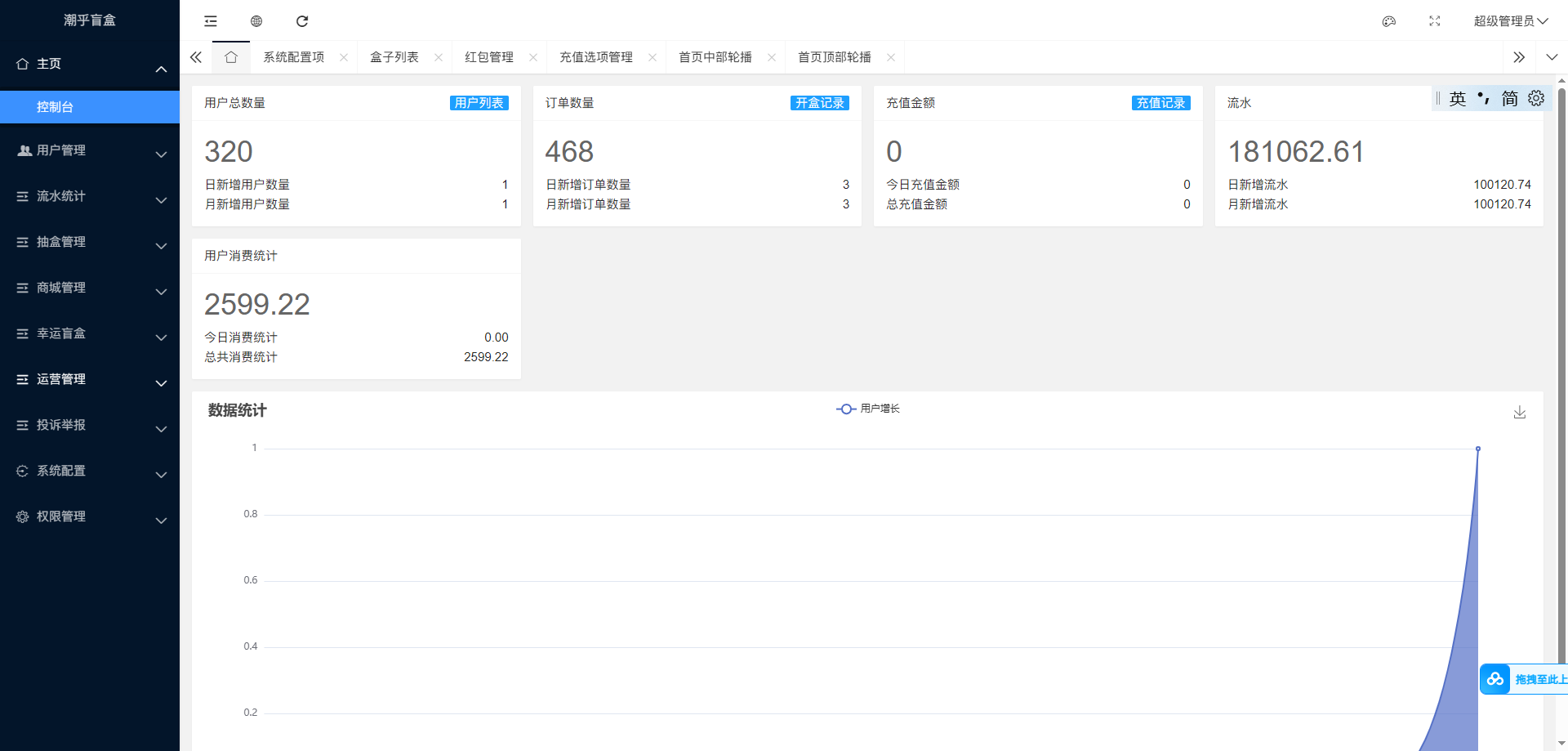Toggle 简 simplified Chinese mode
Viewport: 1568px width, 751px height.
(x=1510, y=98)
